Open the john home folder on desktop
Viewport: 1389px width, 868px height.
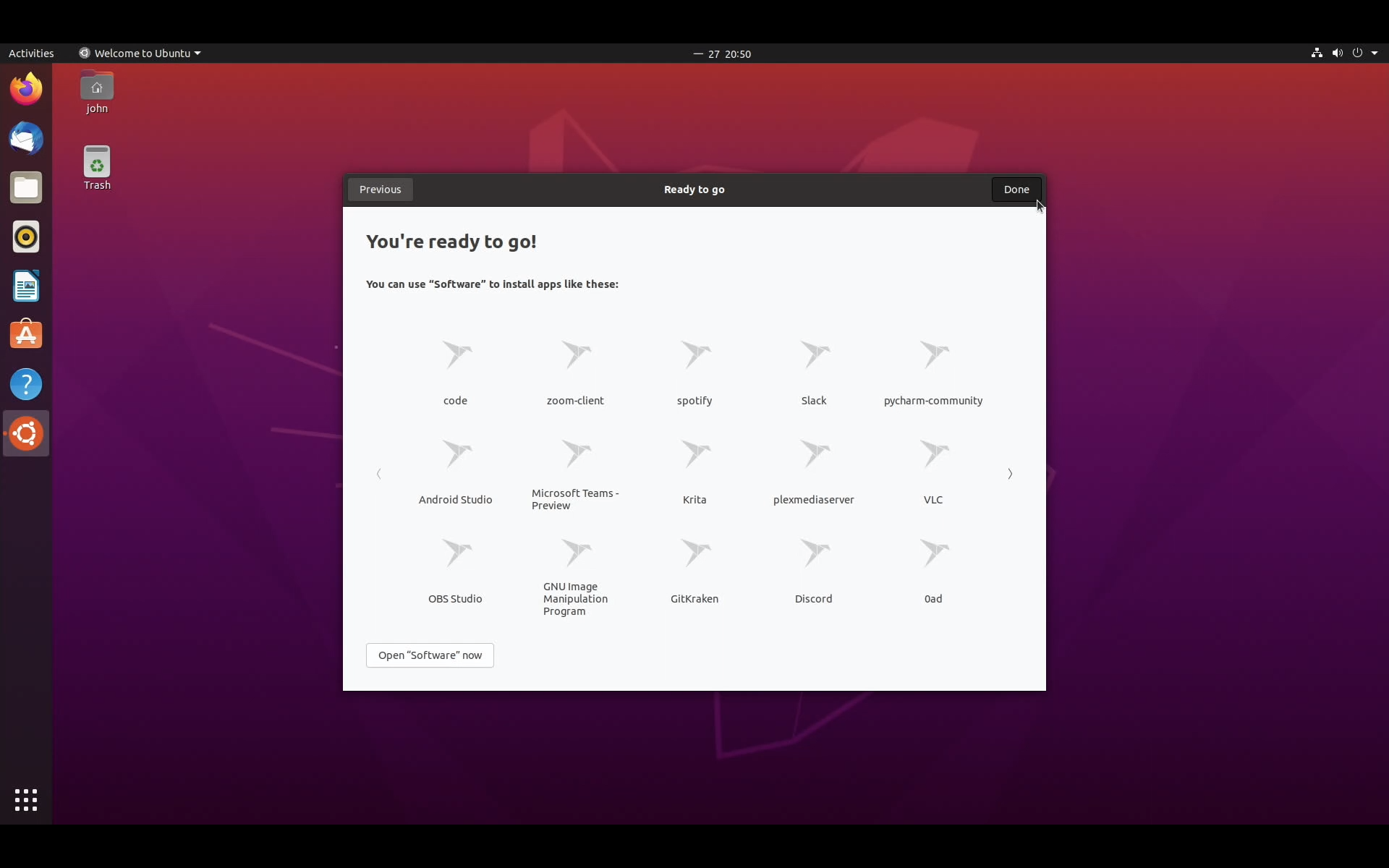pos(97,92)
